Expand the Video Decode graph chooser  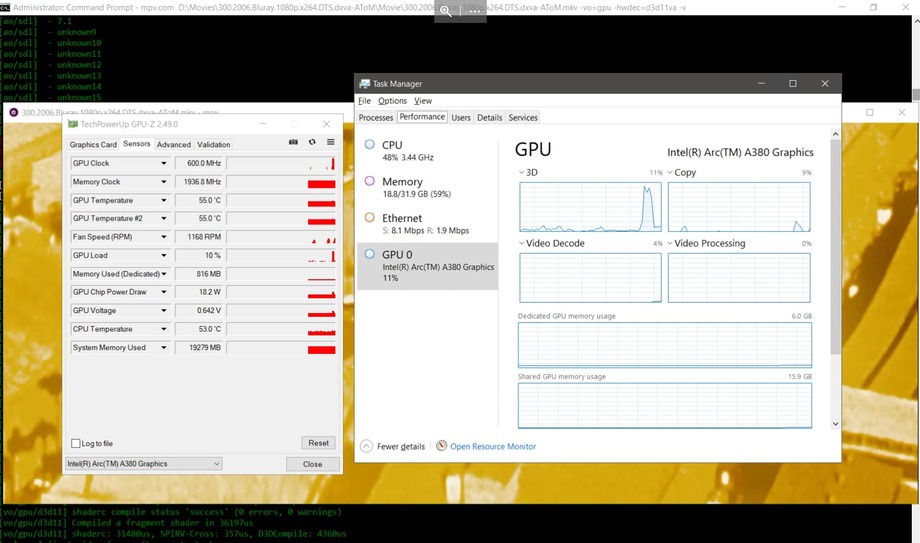click(521, 243)
